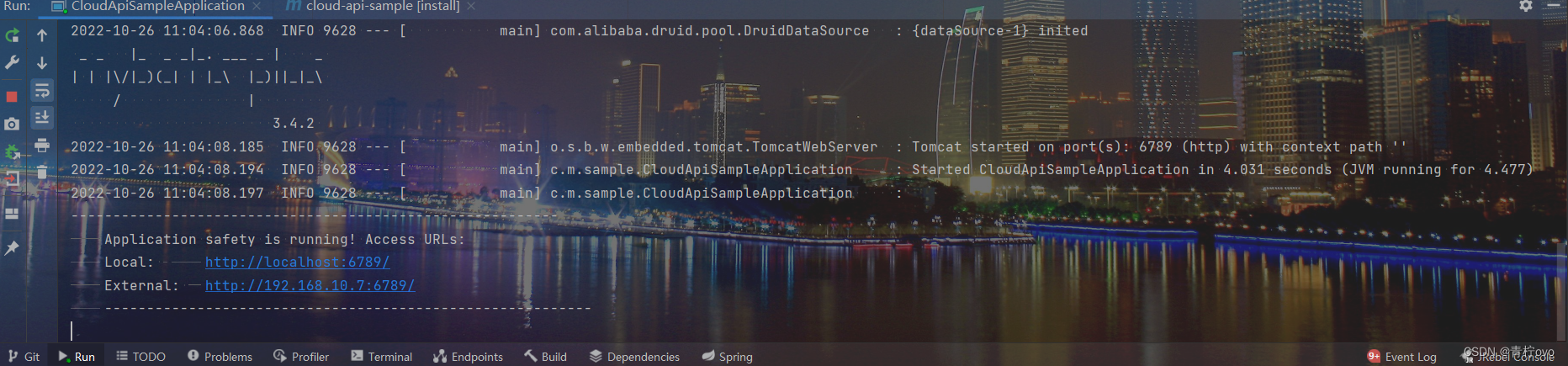This screenshot has width=1568, height=366.
Task: Pin the Run tab
Action: [12, 248]
